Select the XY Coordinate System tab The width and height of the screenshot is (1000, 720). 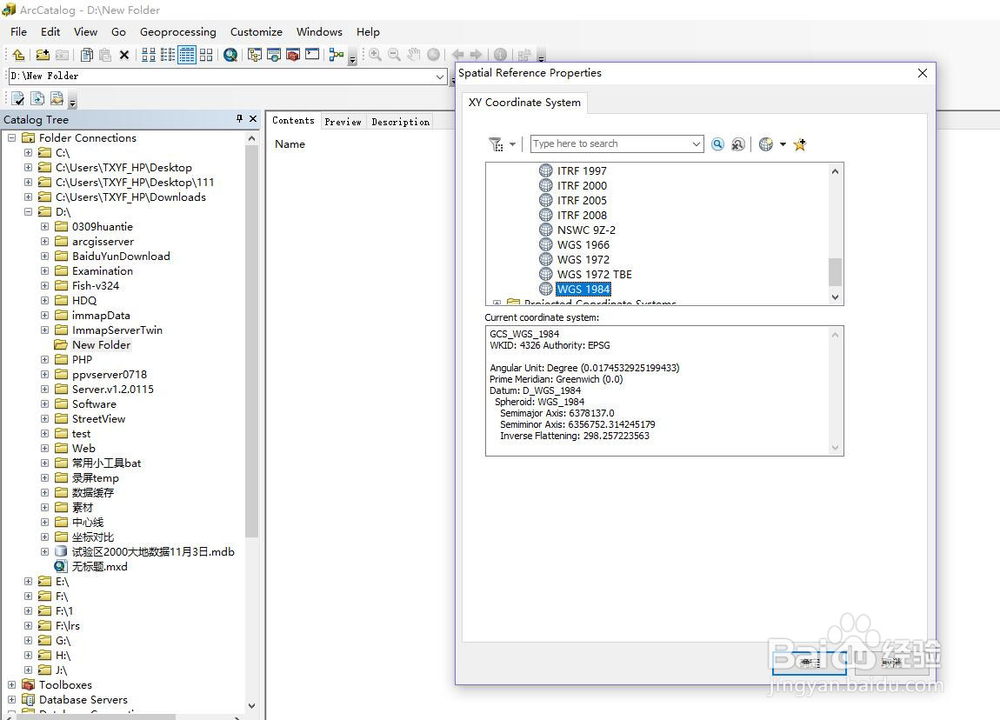[x=524, y=103]
